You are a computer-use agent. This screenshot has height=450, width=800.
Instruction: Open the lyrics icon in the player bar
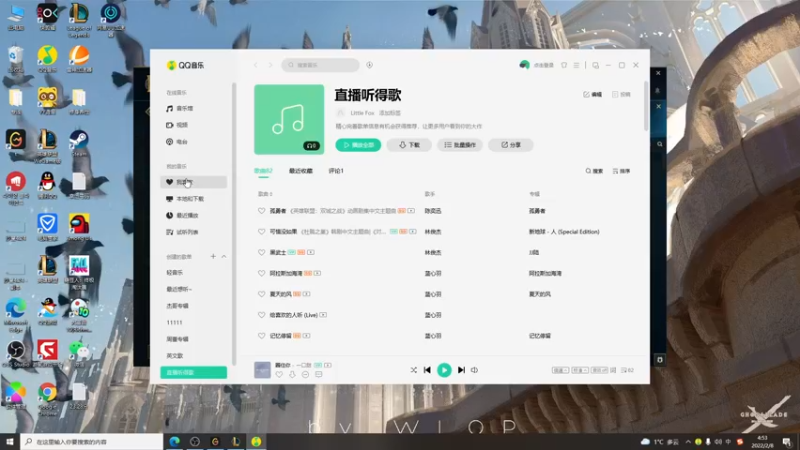pyautogui.click(x=613, y=370)
